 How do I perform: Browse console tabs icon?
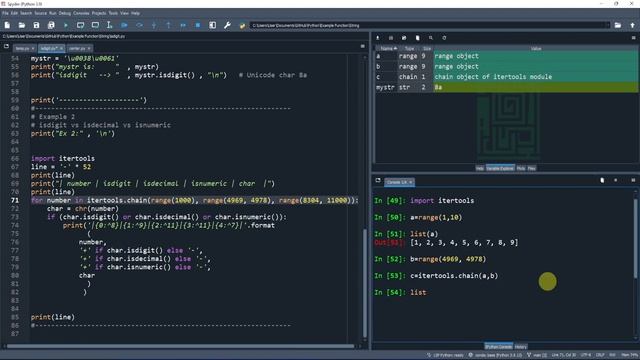[x=378, y=180]
